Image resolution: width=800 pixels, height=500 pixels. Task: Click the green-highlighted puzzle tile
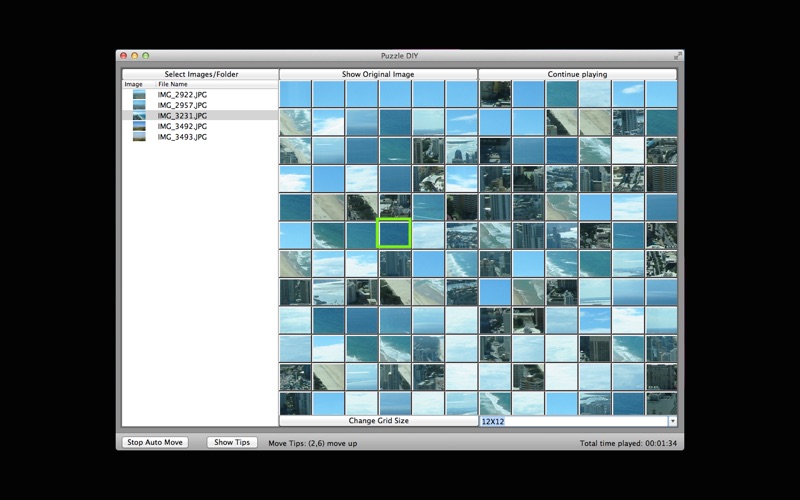tap(394, 234)
